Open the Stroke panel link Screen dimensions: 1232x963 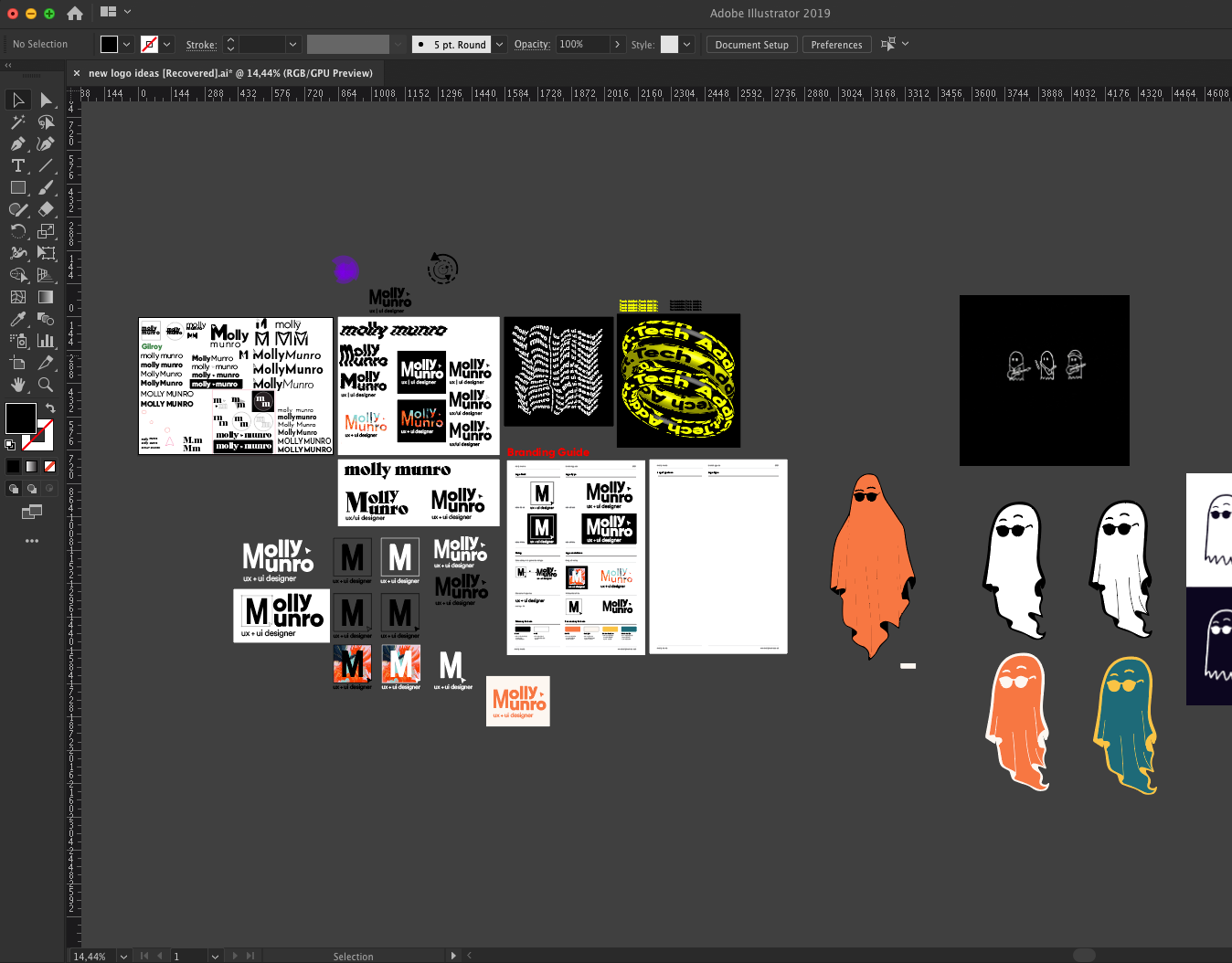pyautogui.click(x=201, y=44)
